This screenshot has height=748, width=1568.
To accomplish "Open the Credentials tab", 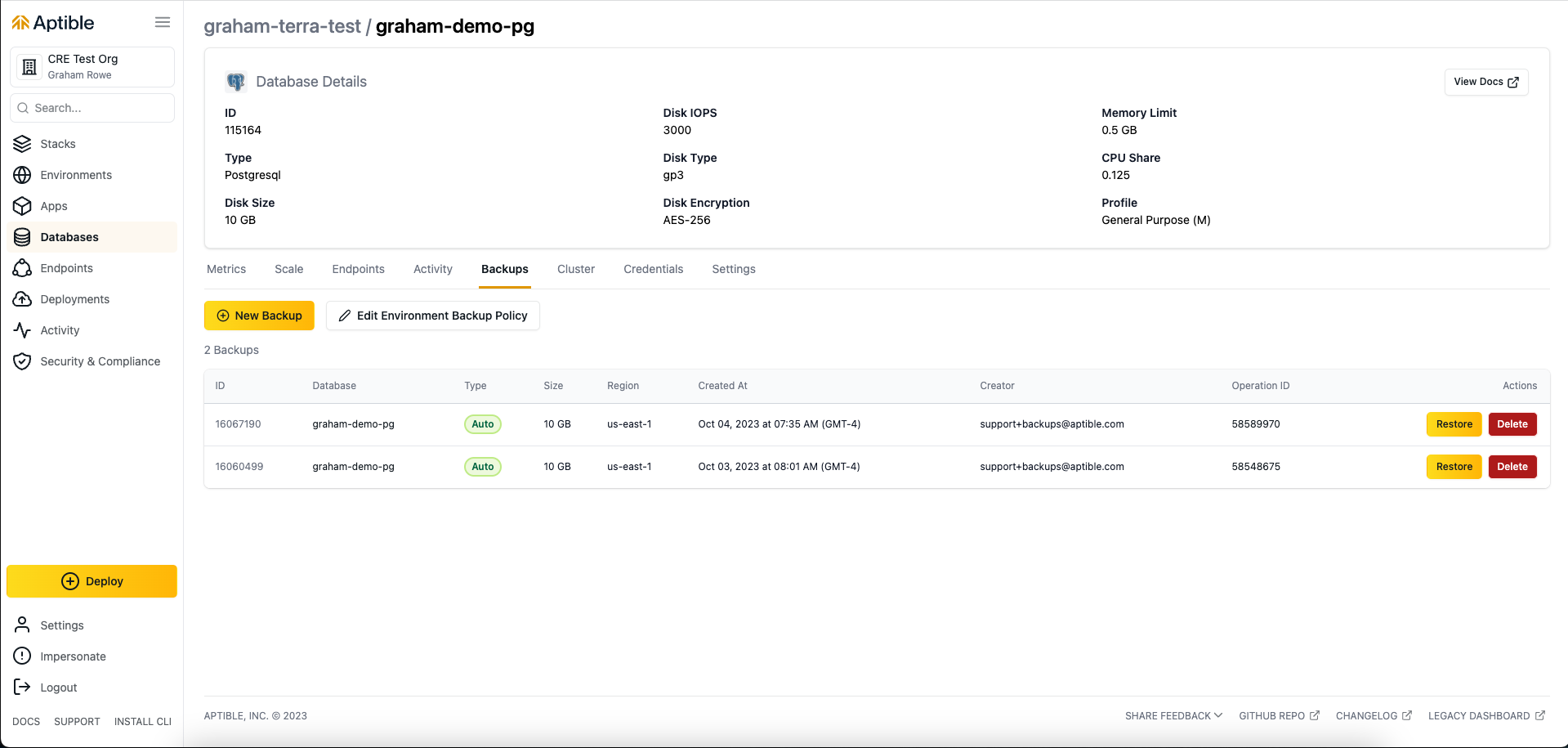I will click(x=653, y=269).
